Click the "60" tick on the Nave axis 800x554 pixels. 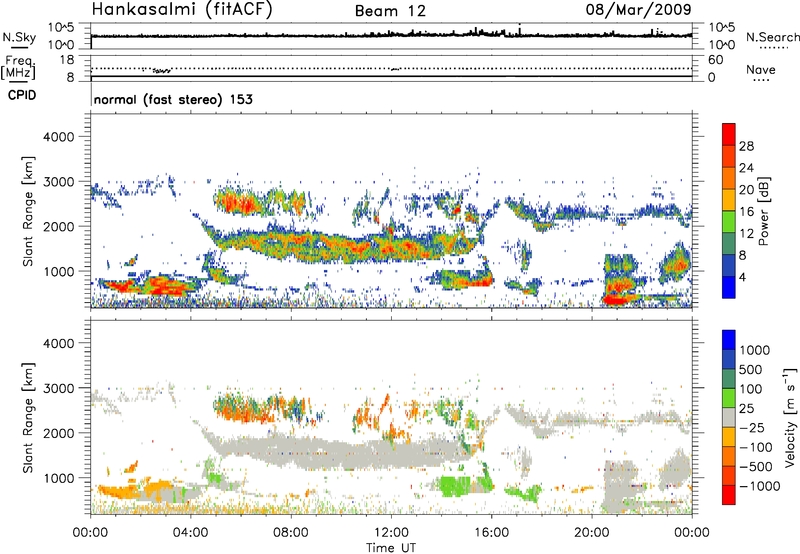point(715,60)
